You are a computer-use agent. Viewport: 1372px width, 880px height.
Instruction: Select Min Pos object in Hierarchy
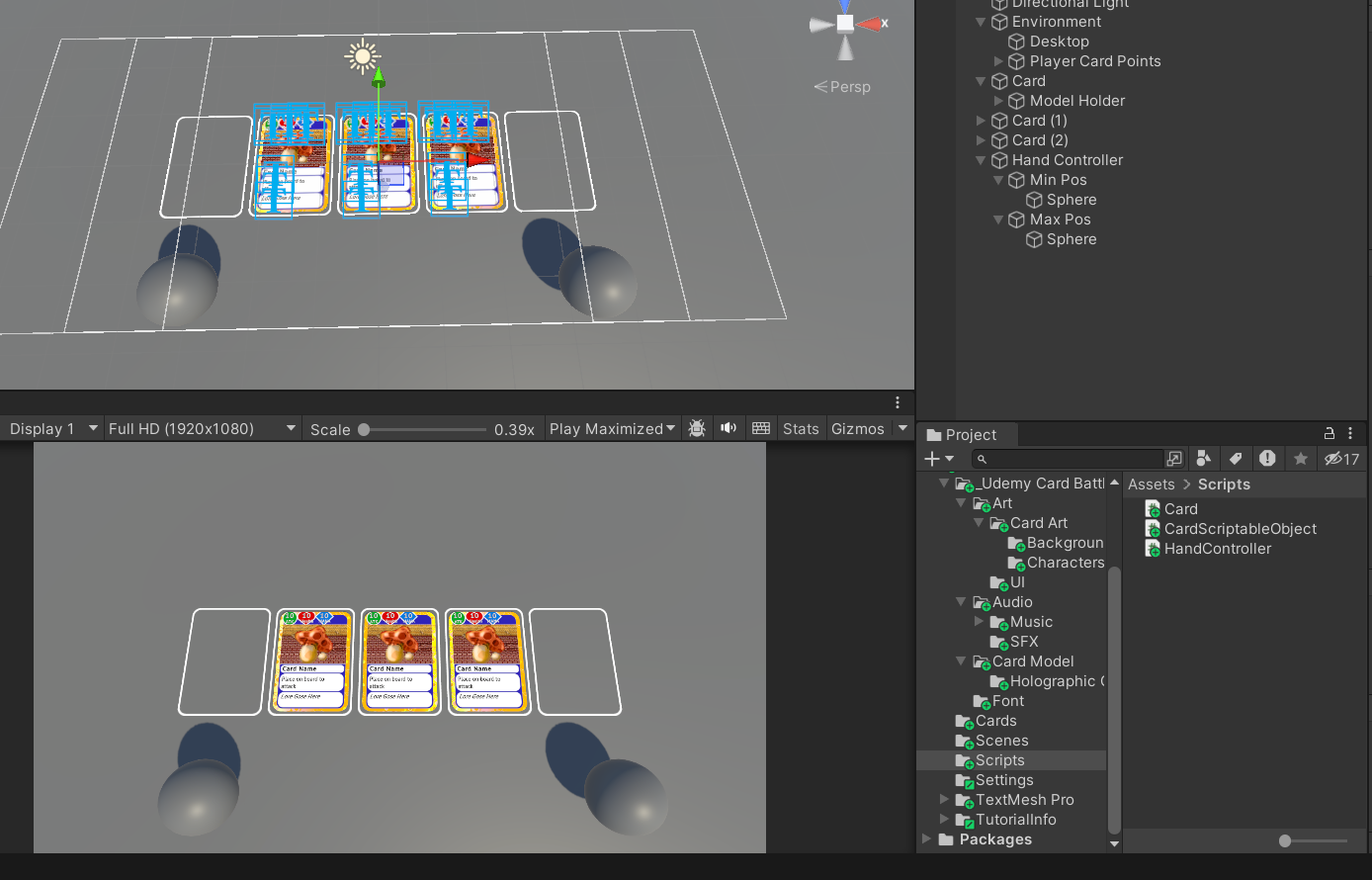point(1058,180)
